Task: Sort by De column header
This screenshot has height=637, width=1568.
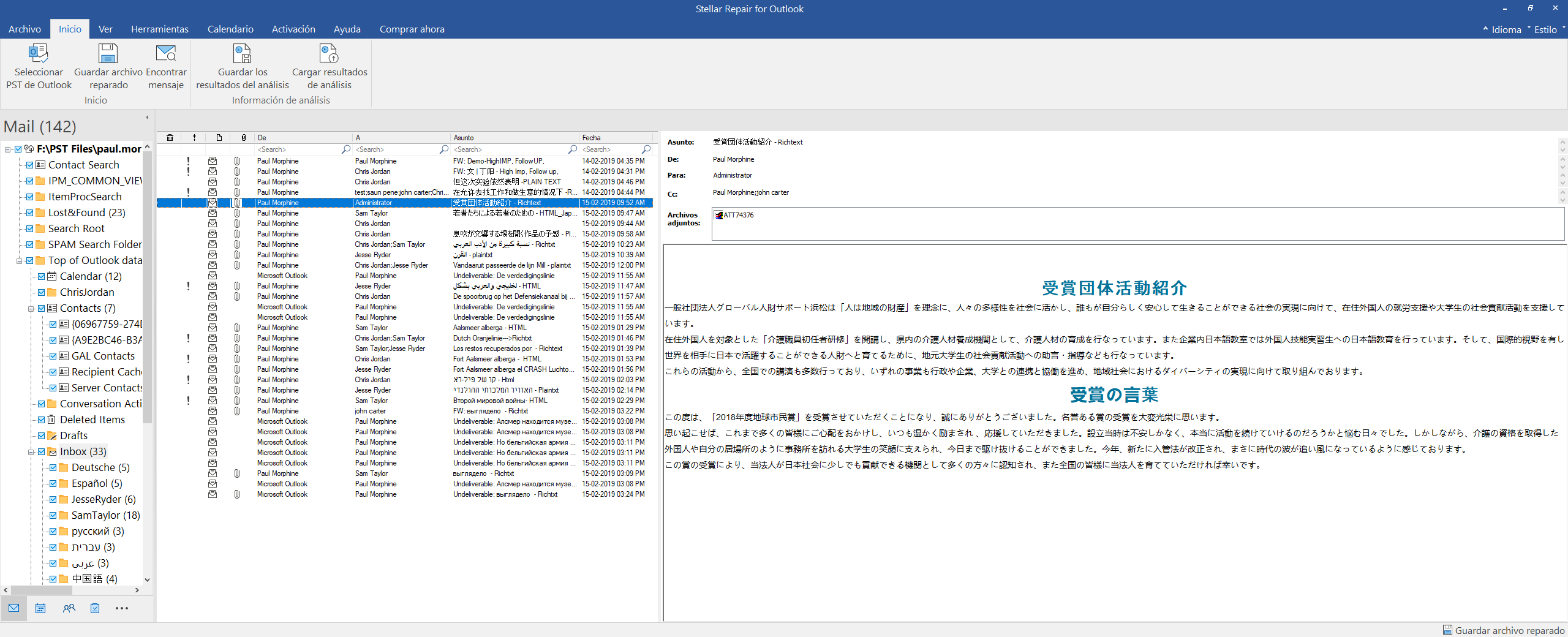Action: tap(303, 138)
